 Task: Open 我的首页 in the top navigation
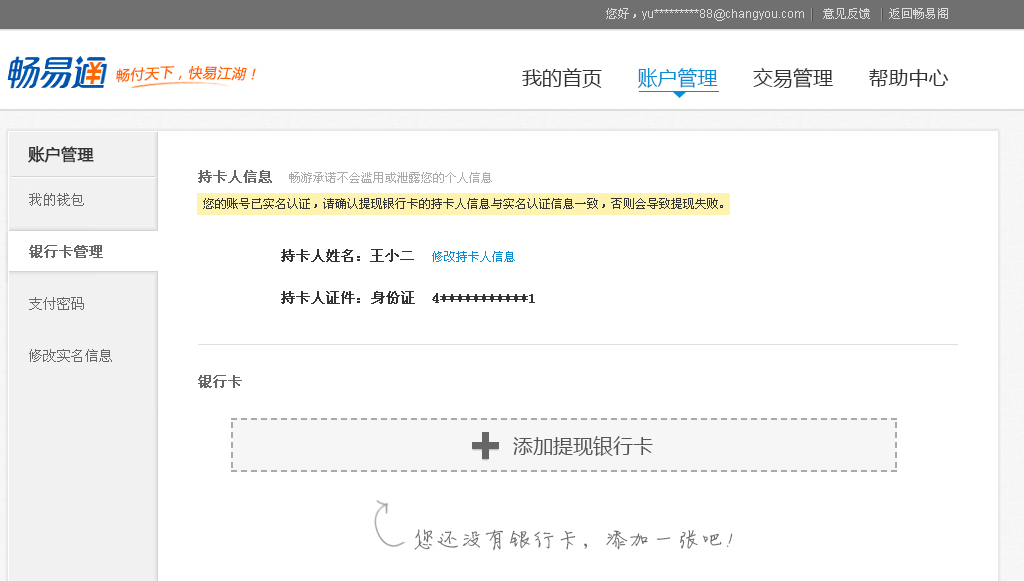[x=561, y=78]
